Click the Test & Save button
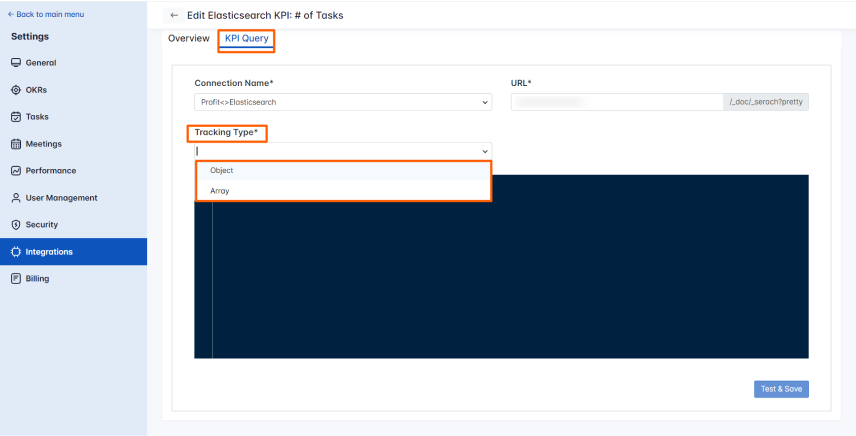This screenshot has height=436, width=856. tap(781, 389)
